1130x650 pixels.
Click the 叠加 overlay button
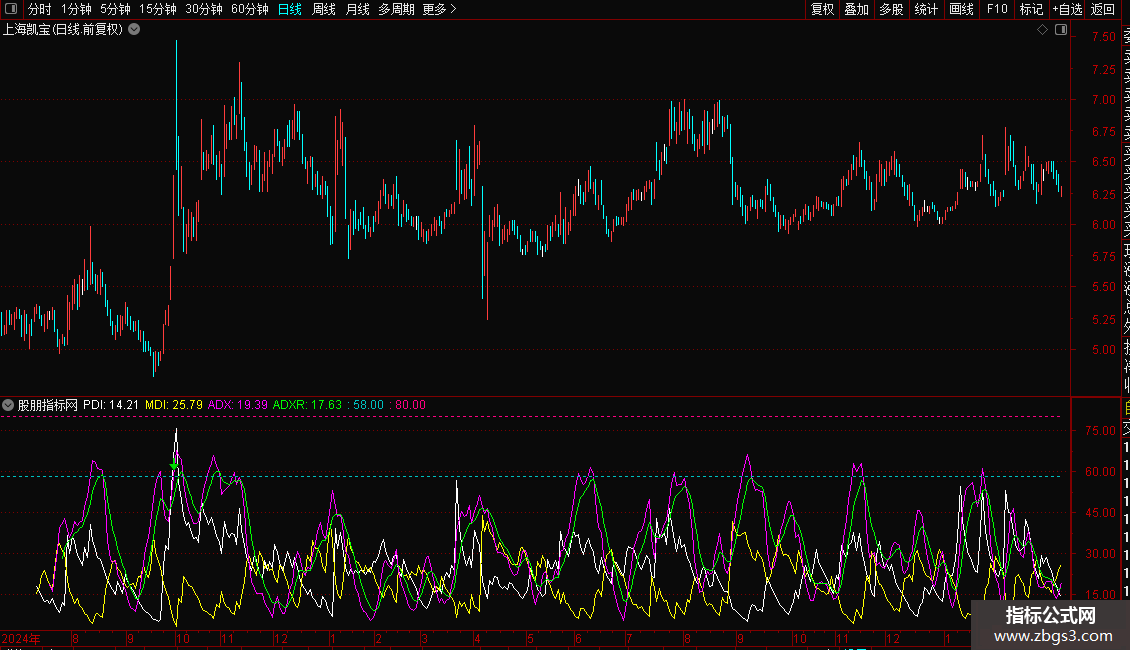[x=857, y=9]
